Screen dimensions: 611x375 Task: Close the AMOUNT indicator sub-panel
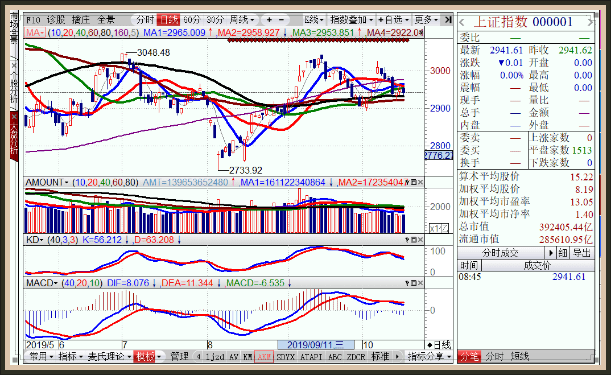click(x=420, y=182)
